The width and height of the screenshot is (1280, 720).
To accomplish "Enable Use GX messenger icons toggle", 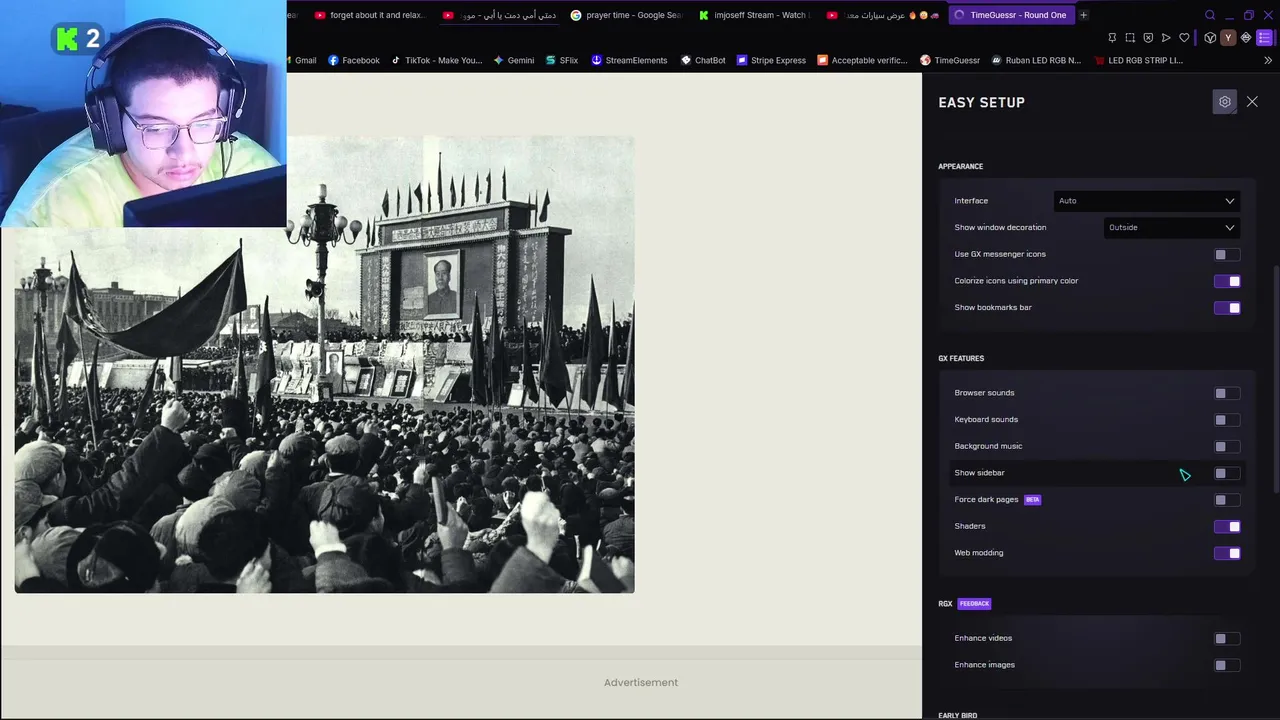I will click(x=1227, y=254).
